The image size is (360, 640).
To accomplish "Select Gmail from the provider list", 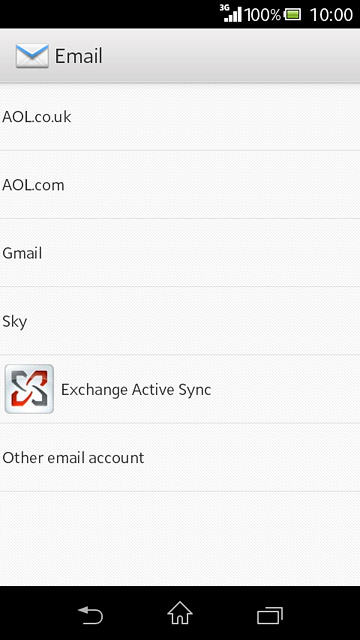I will (180, 253).
